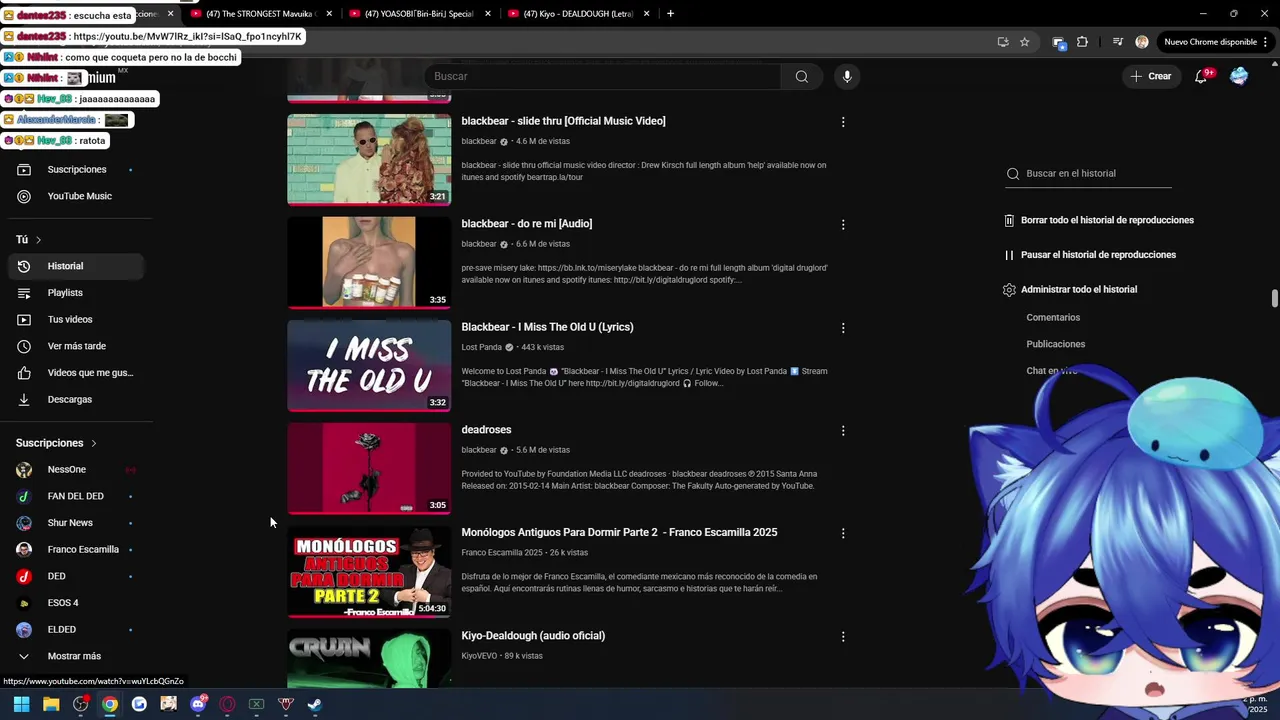Open FAN DEL DED channel
Screen dimensions: 1280x720
click(75, 497)
